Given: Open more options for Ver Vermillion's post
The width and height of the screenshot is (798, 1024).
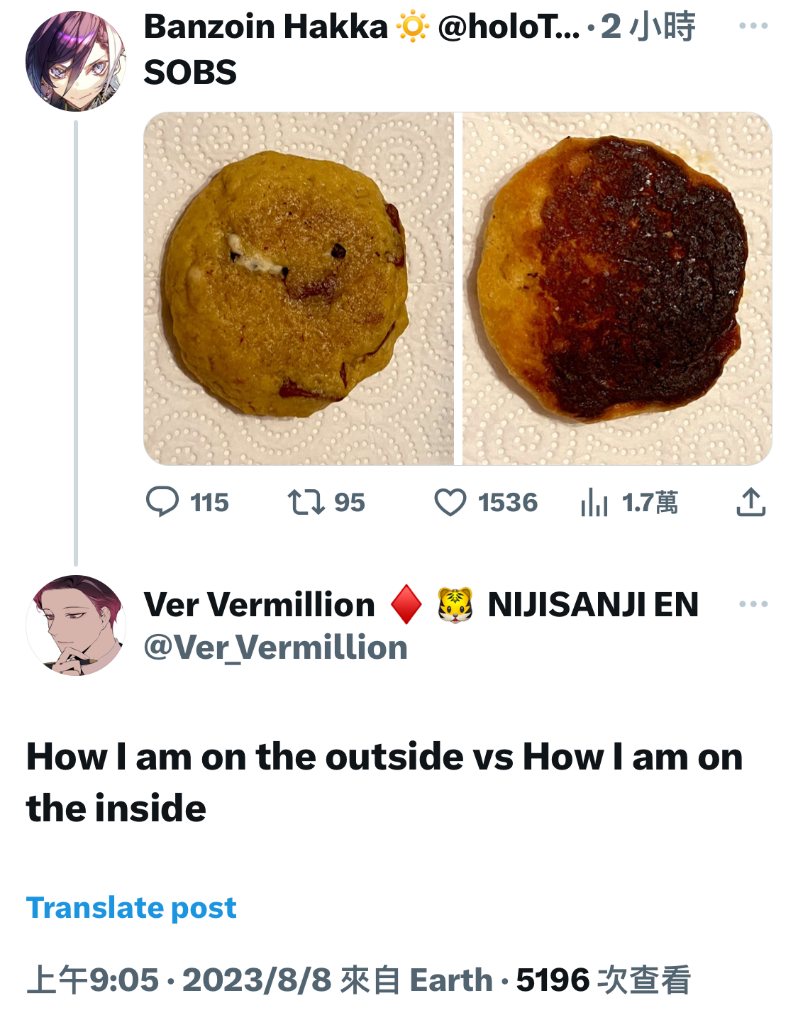Looking at the screenshot, I should (x=753, y=604).
